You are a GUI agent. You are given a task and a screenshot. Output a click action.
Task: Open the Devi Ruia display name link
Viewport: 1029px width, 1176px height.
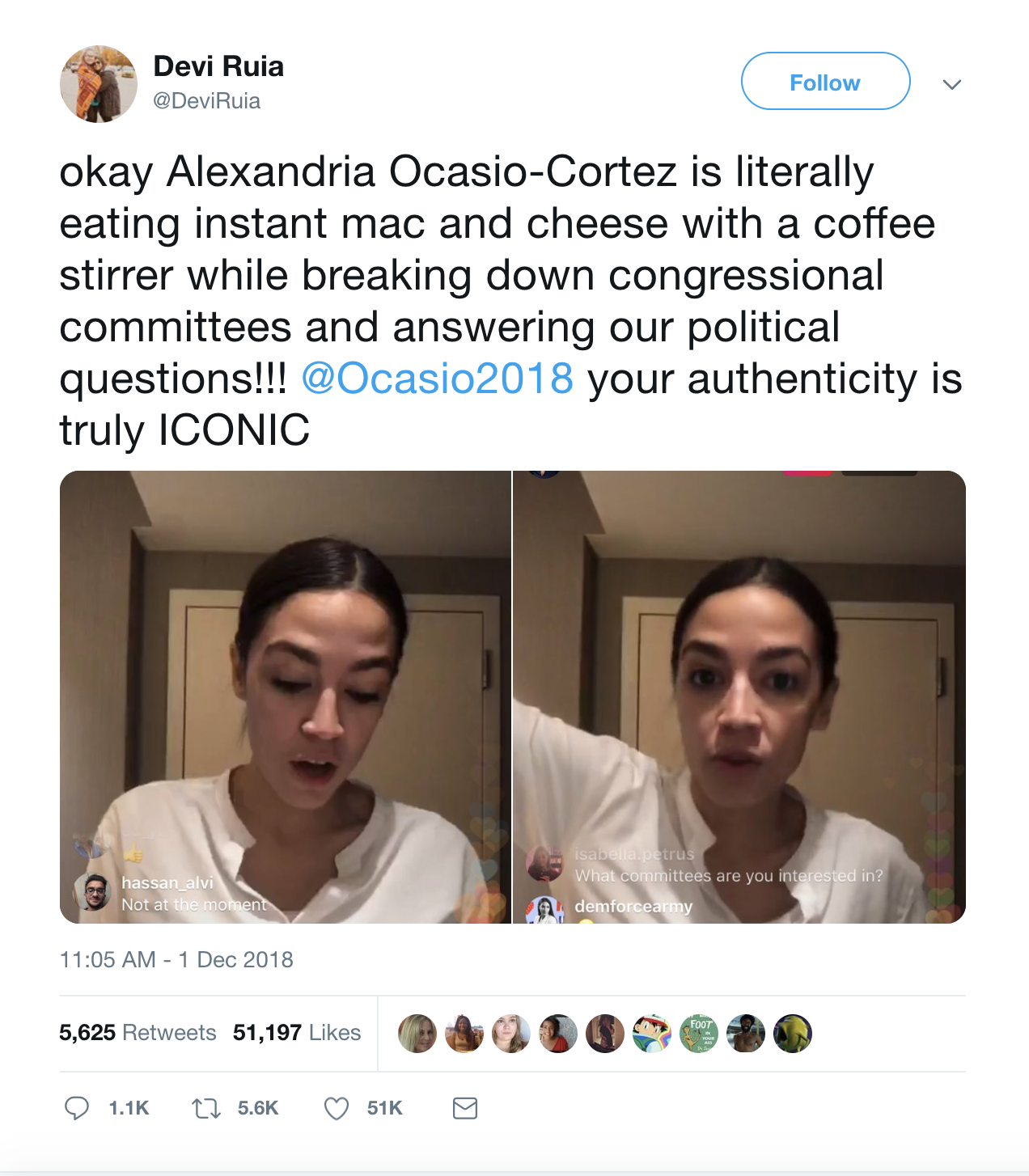click(218, 66)
